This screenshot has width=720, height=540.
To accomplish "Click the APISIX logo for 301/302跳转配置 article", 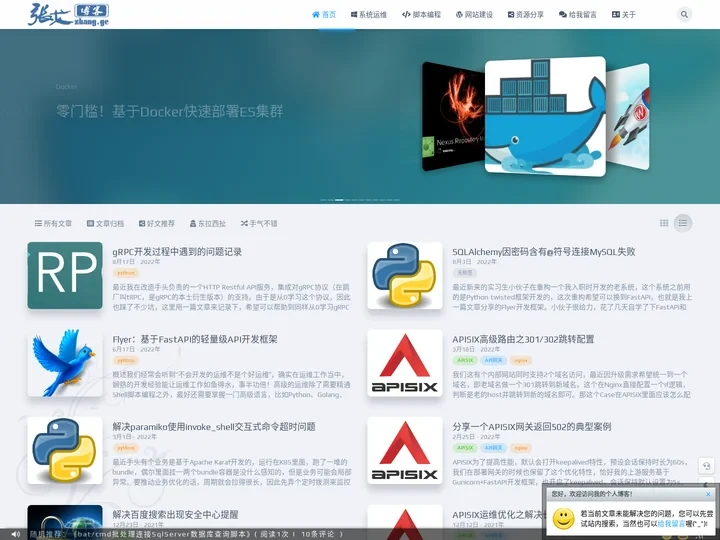I will 405,363.
